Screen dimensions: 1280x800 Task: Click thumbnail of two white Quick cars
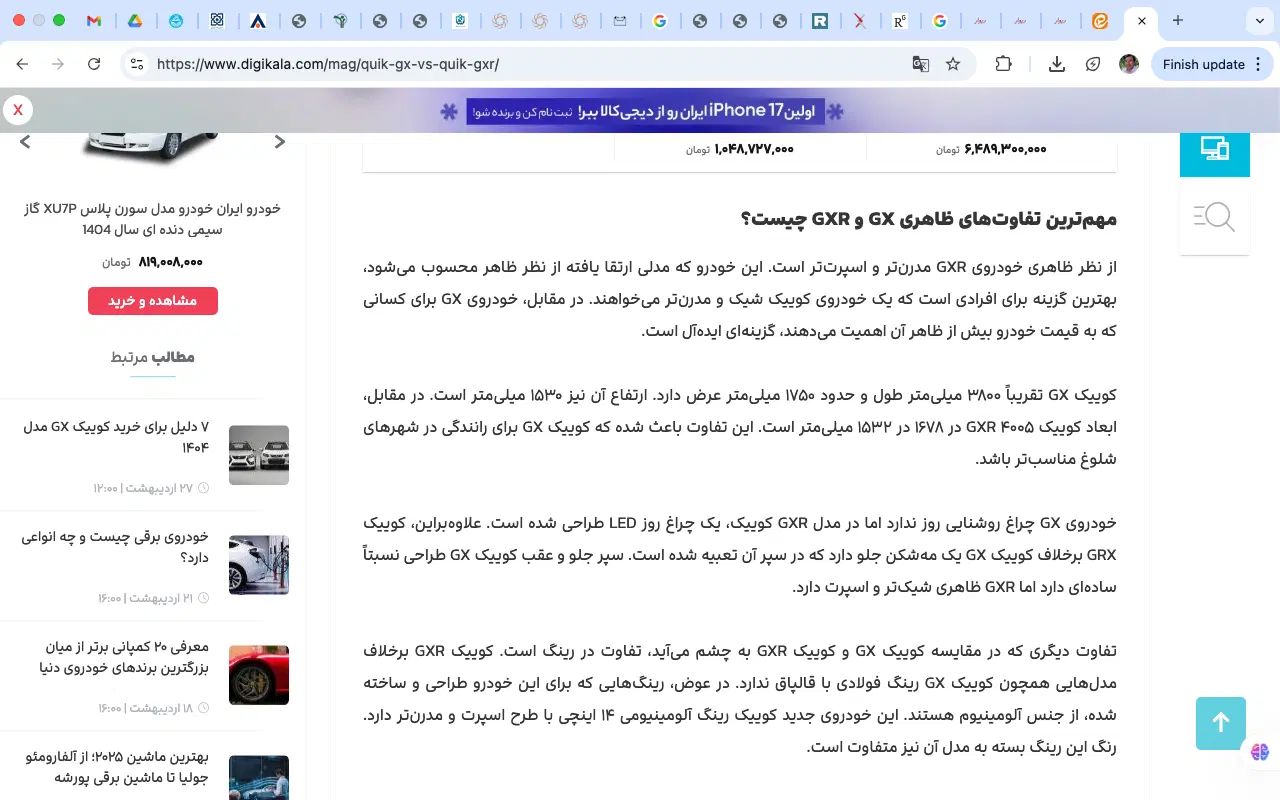pos(259,455)
